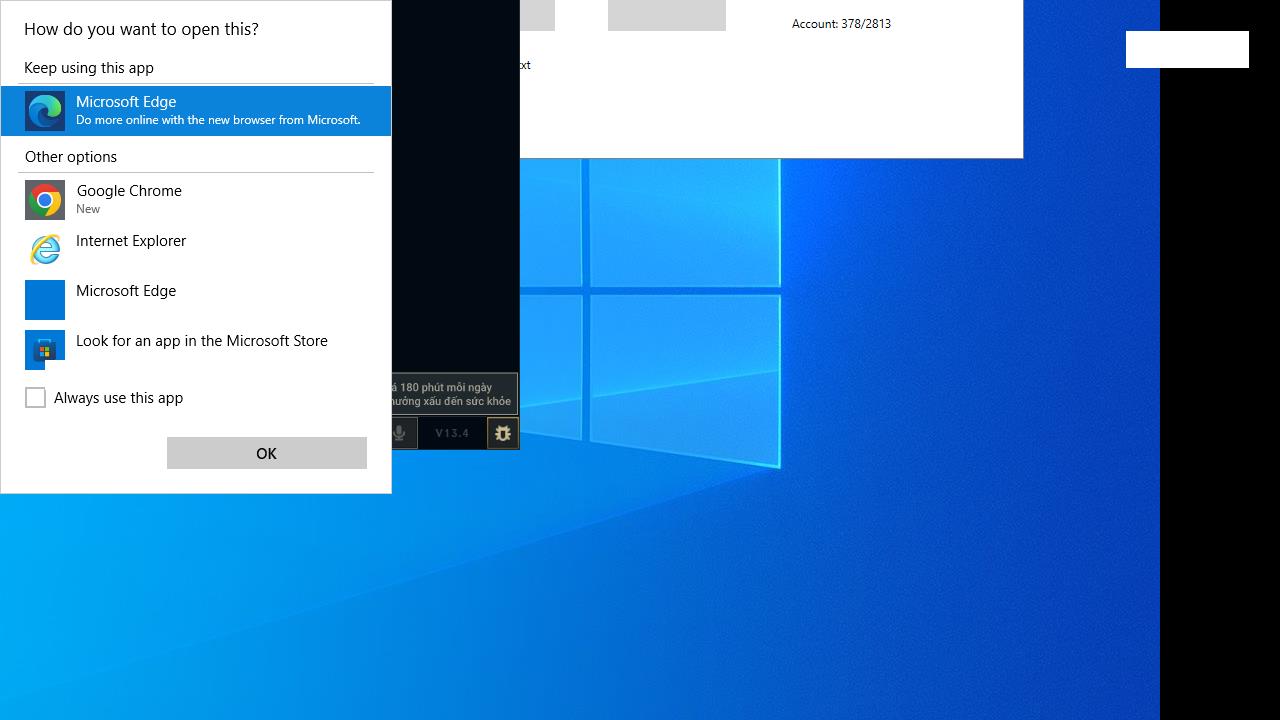Open the bug report icon
Image resolution: width=1280 pixels, height=720 pixels.
[502, 433]
